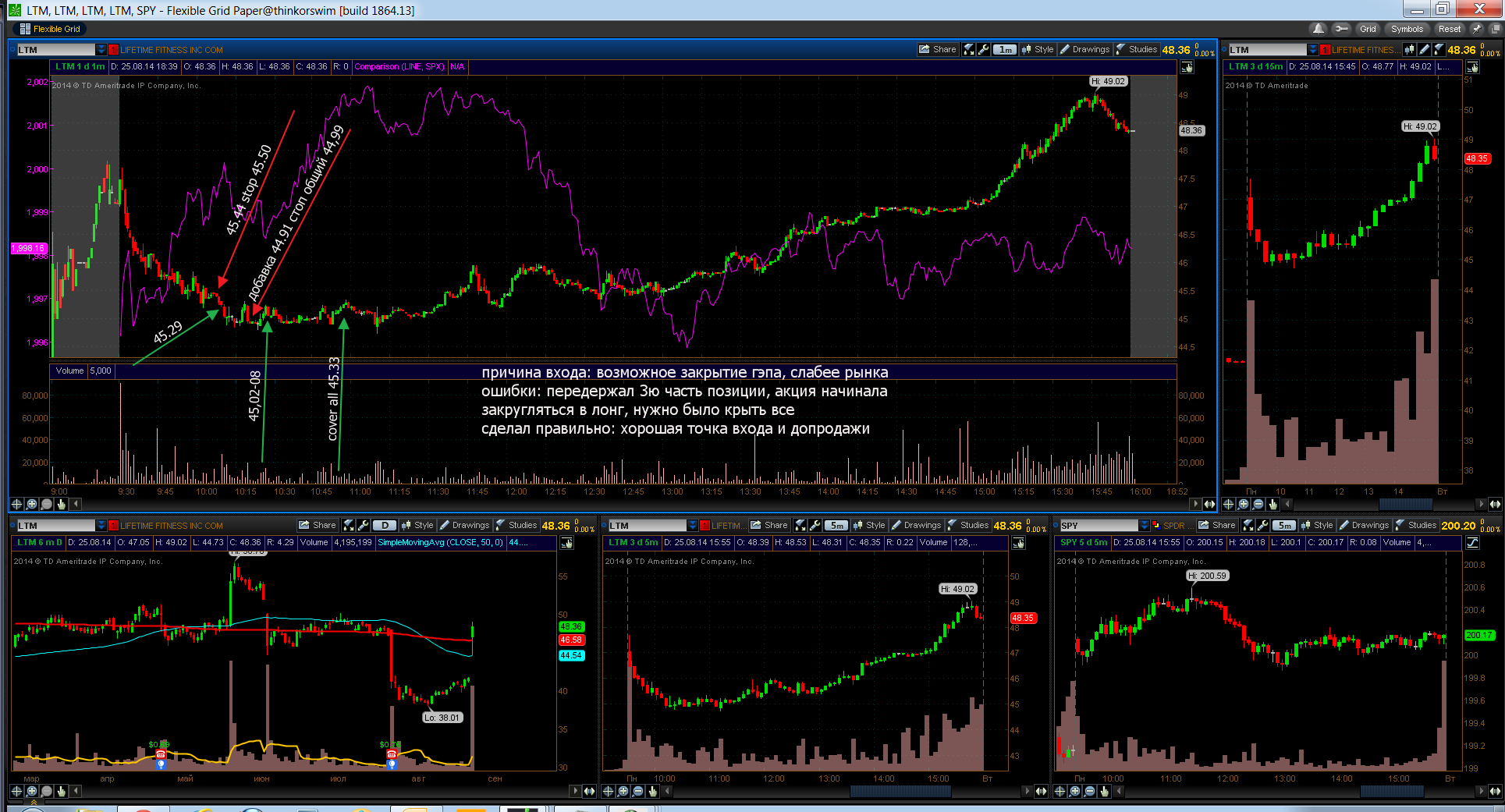Screen dimensions: 1505x812
Task: Select crosshair tool below main 1m chart
Action: [x=16, y=504]
